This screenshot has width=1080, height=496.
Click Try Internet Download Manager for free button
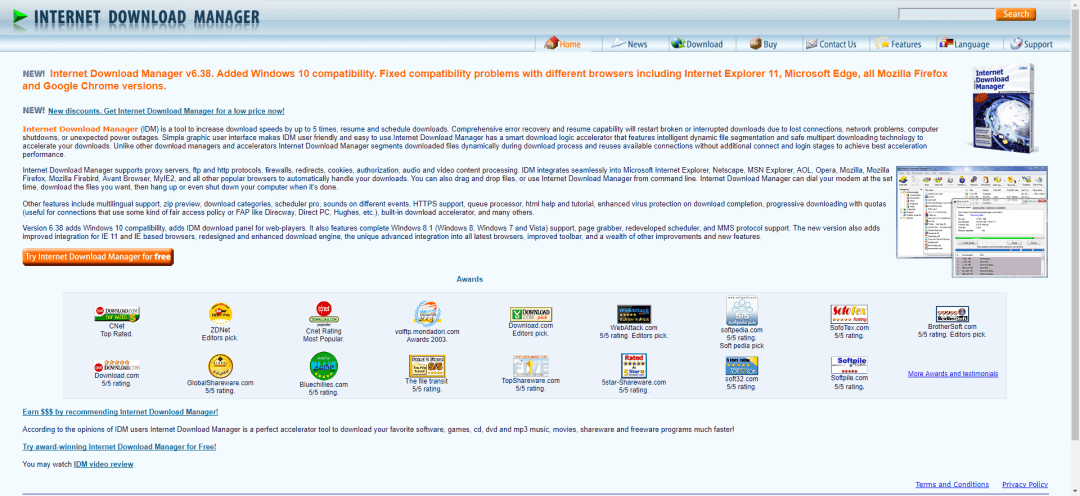tap(98, 257)
